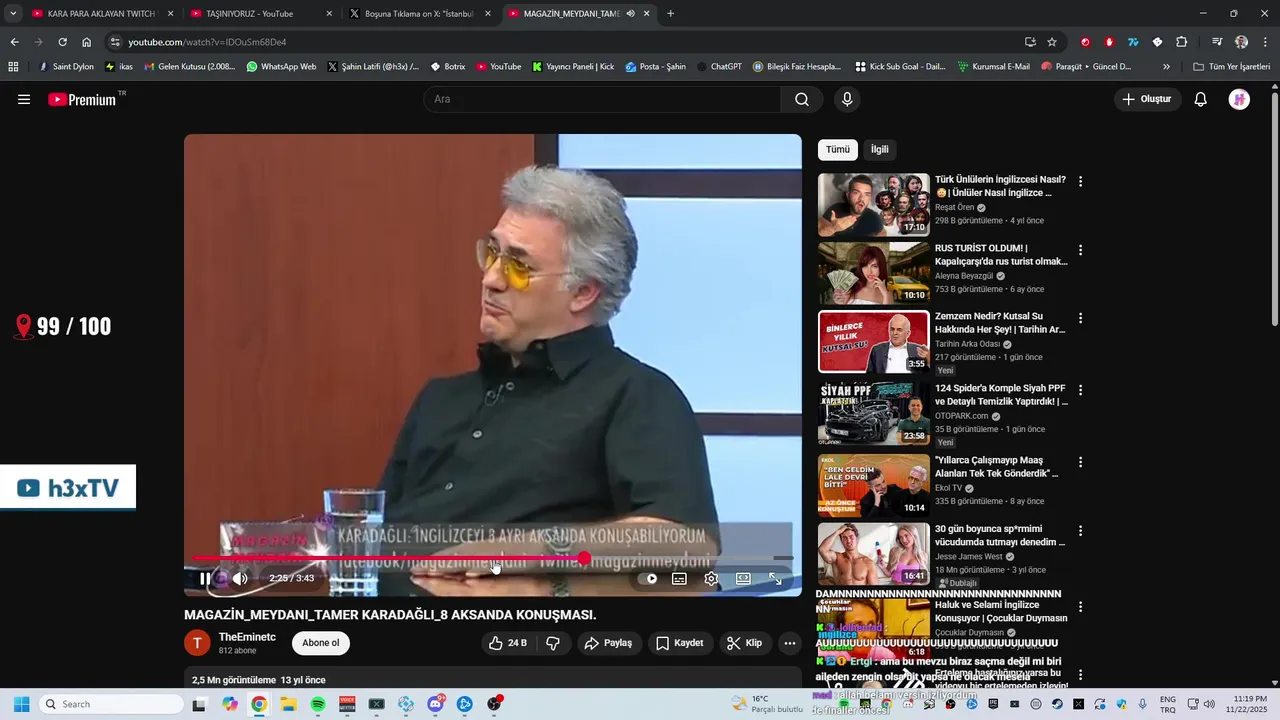Image resolution: width=1280 pixels, height=720 pixels.
Task: Open Windows Start menu
Action: point(21,704)
